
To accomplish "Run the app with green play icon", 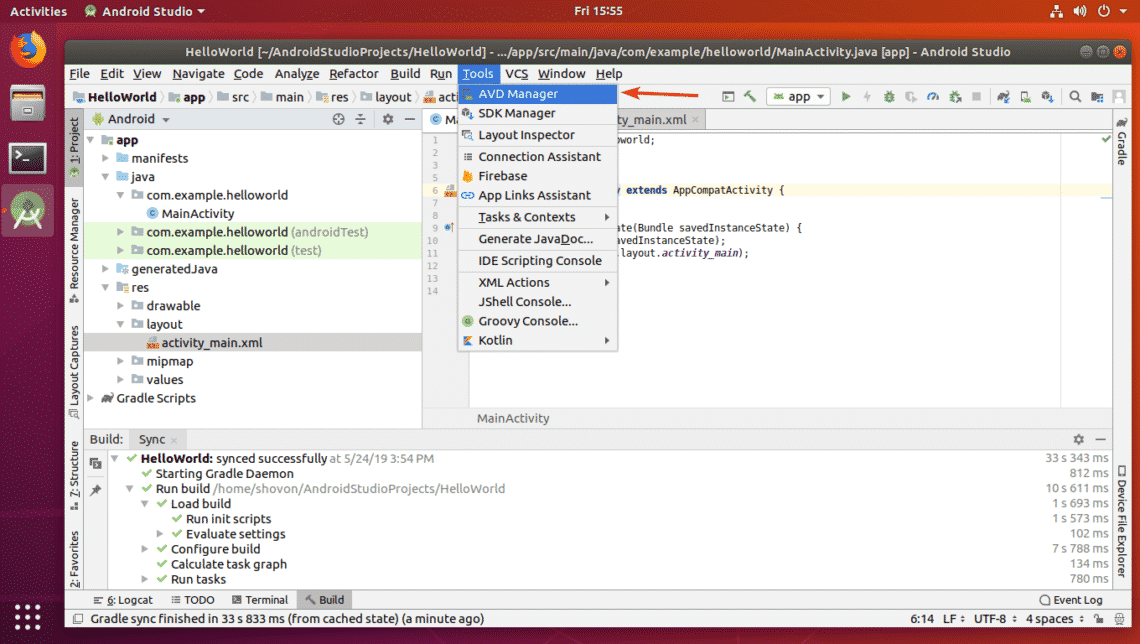I will [x=846, y=96].
